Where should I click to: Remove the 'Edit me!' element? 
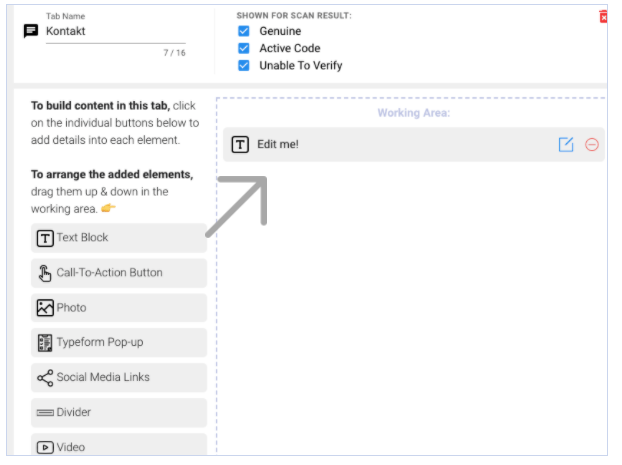pos(592,144)
